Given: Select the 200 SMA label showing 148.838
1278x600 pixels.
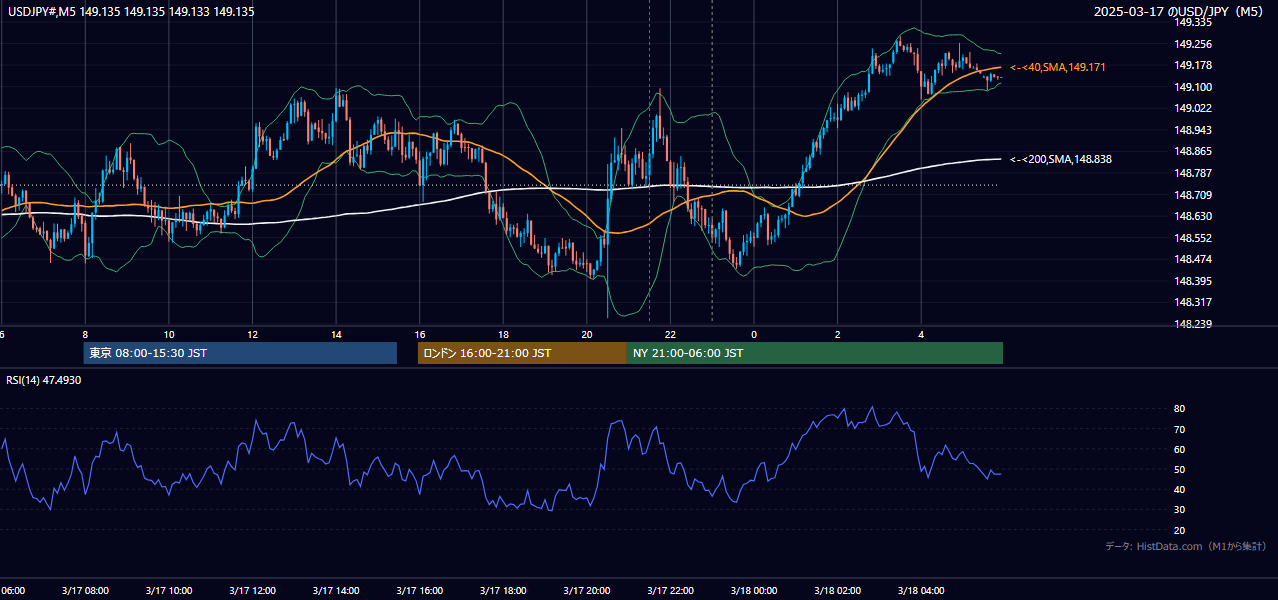Looking at the screenshot, I should 1061,159.
